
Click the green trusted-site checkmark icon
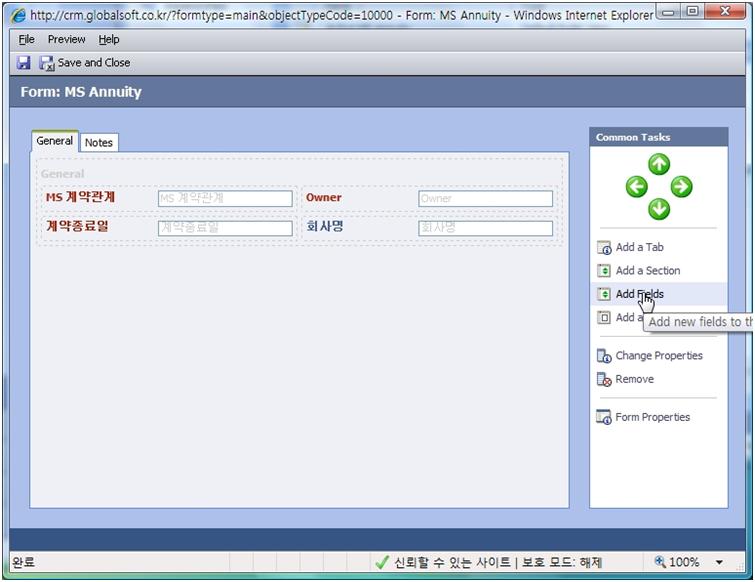tap(382, 562)
